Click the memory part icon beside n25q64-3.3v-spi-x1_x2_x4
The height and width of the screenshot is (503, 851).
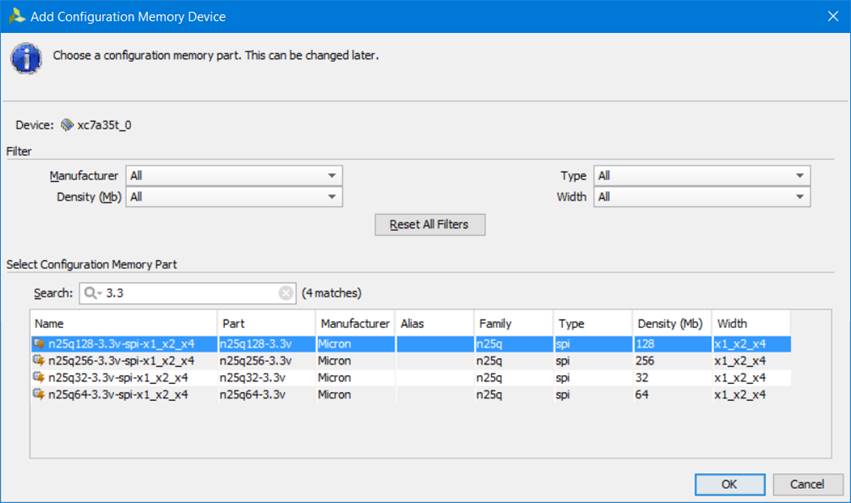click(x=40, y=395)
